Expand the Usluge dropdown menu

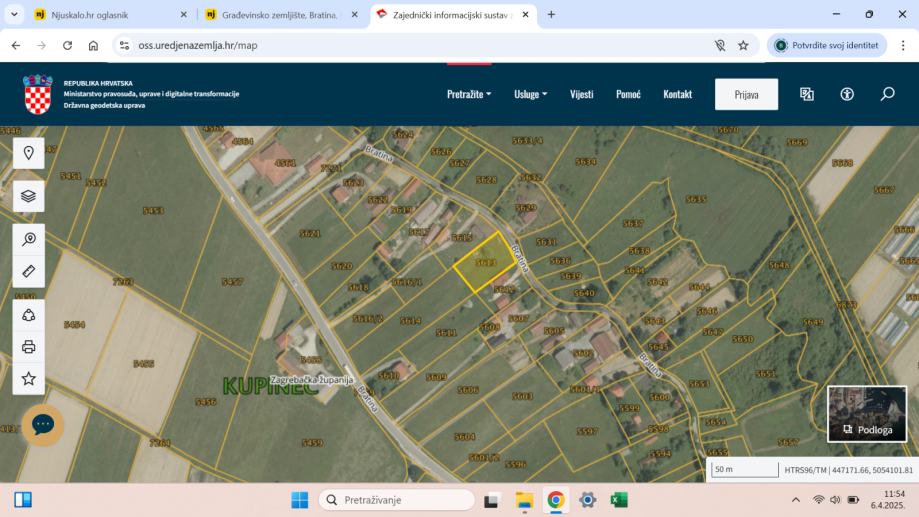click(530, 94)
